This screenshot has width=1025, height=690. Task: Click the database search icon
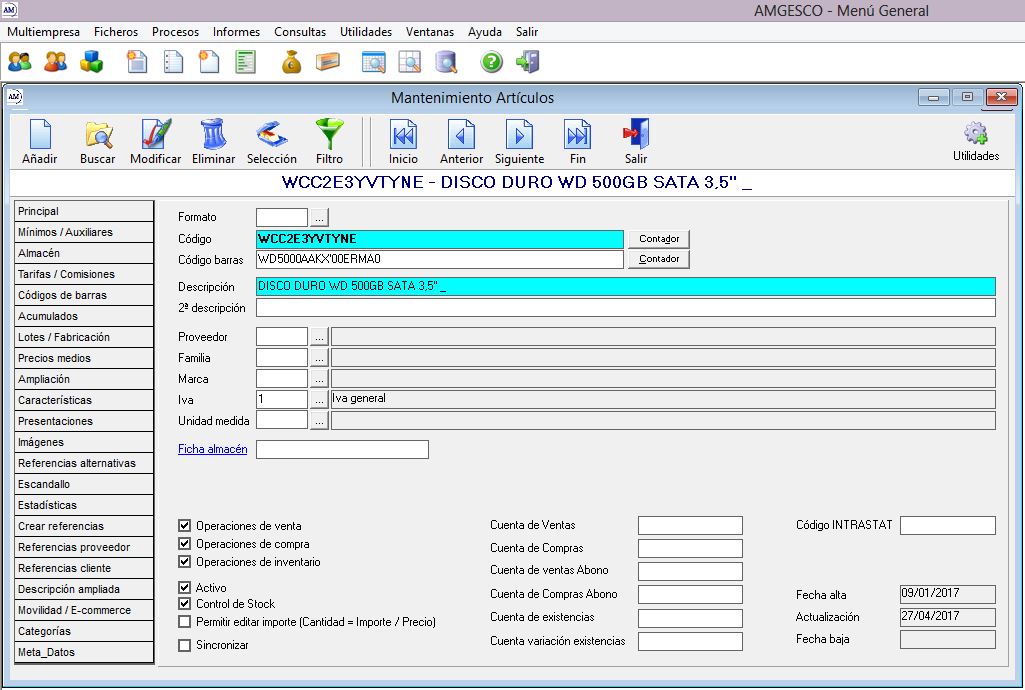click(446, 62)
